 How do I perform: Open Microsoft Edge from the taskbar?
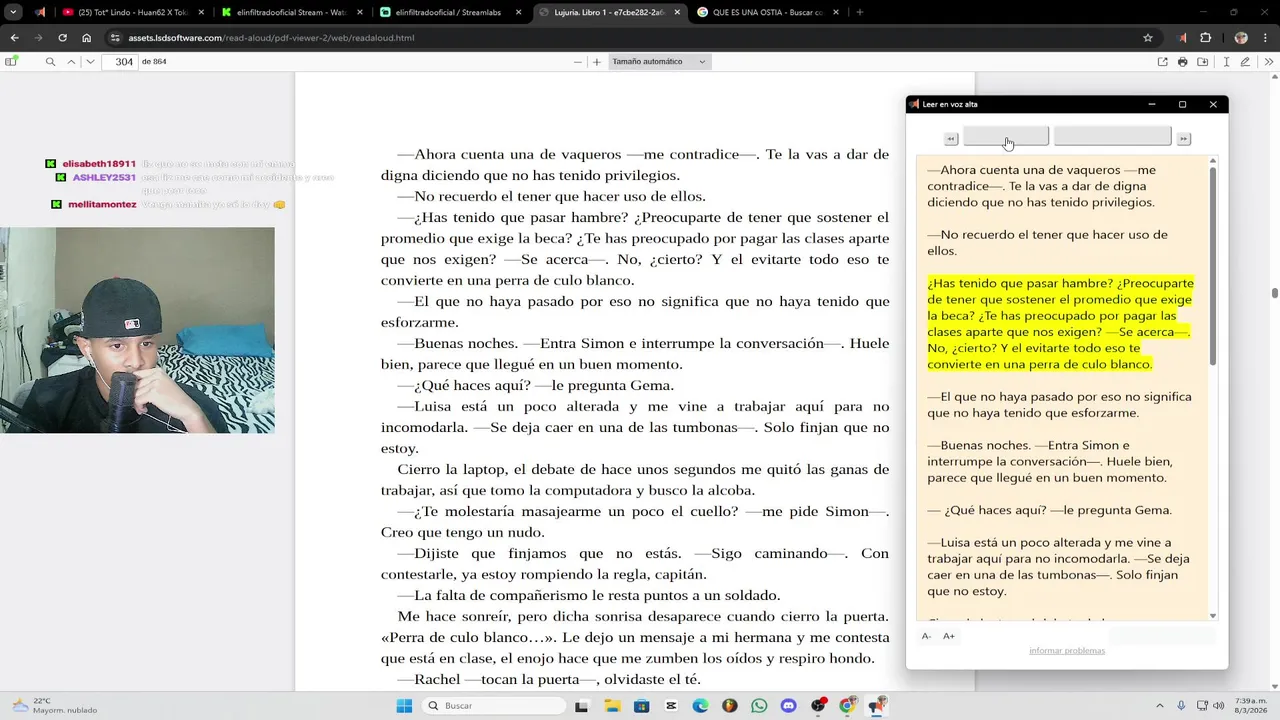(700, 706)
